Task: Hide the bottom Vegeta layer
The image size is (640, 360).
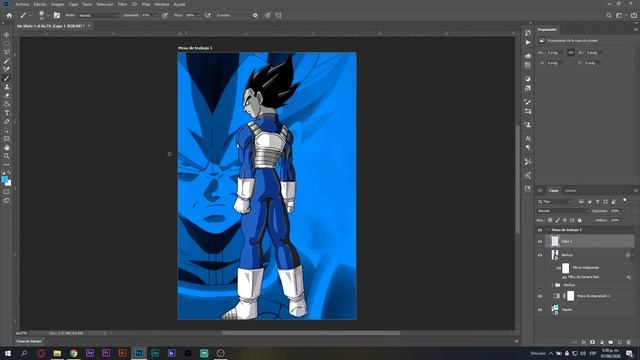Action: 540,310
